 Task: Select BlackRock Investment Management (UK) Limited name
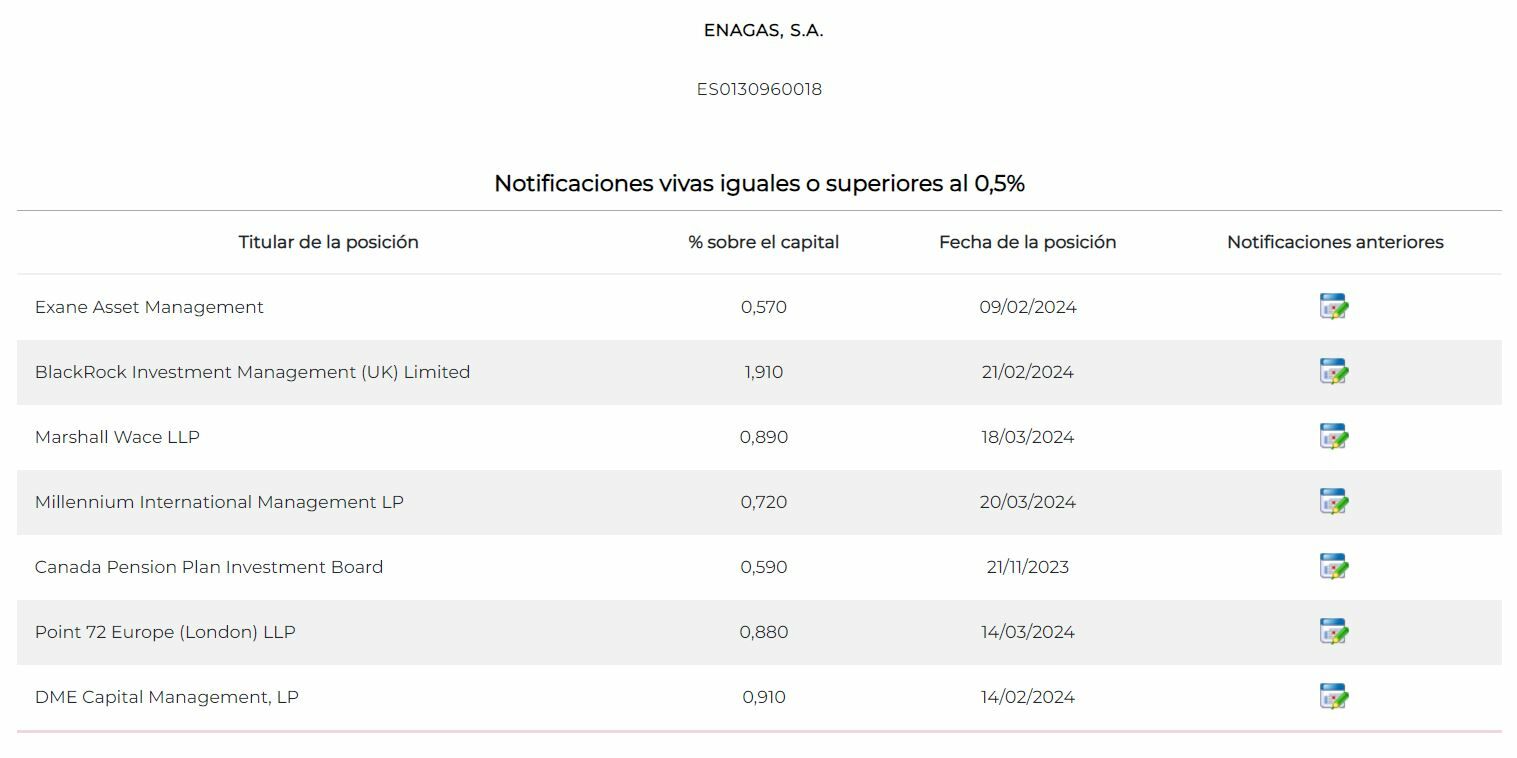tap(252, 372)
